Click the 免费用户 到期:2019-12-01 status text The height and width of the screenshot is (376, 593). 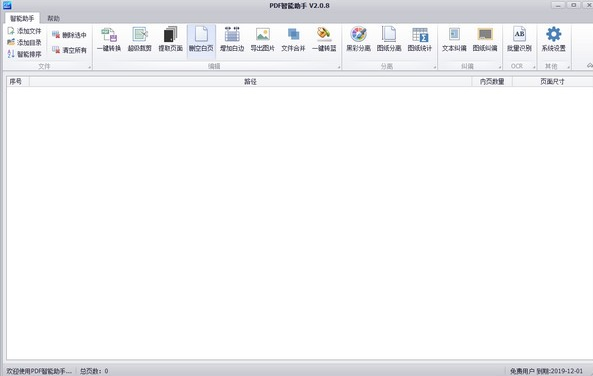coord(546,371)
